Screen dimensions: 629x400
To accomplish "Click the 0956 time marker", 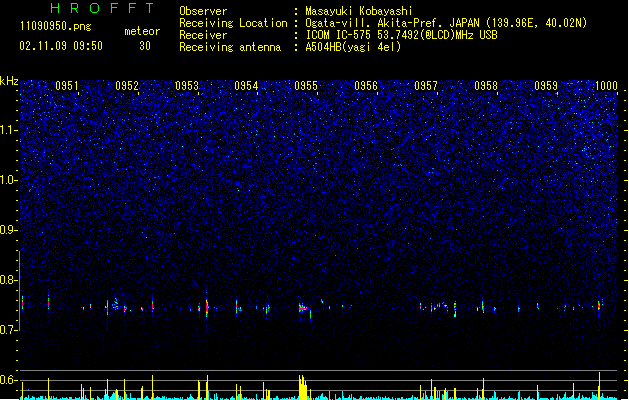I will pyautogui.click(x=366, y=86).
